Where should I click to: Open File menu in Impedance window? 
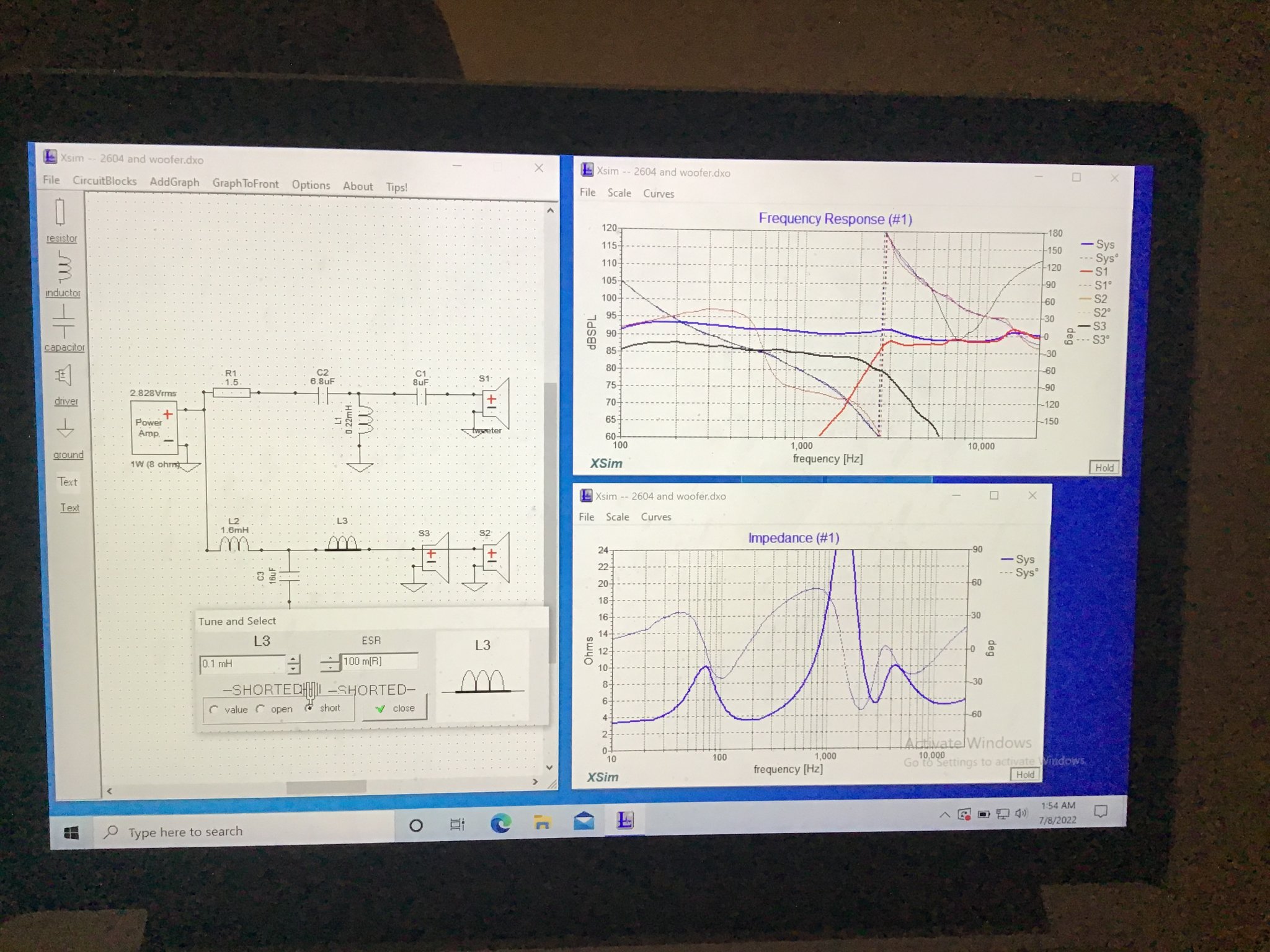point(586,517)
